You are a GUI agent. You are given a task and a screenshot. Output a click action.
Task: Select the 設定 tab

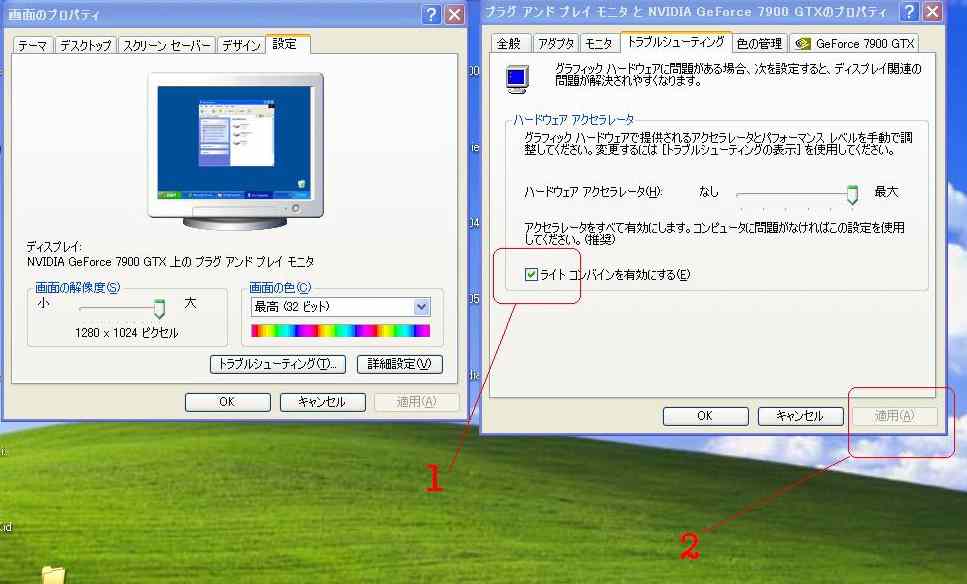[285, 43]
